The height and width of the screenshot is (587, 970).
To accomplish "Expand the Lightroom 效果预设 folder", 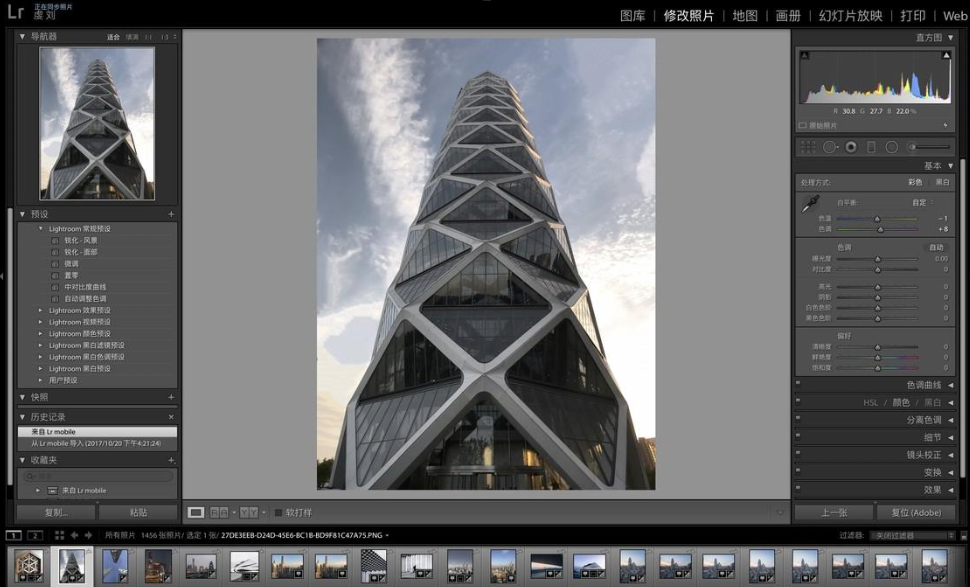I will (x=41, y=311).
